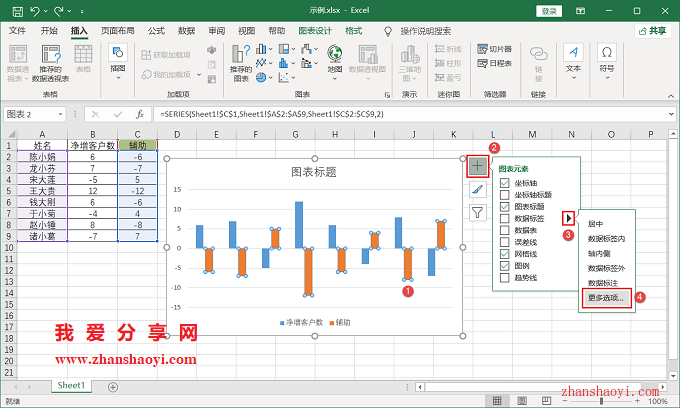Switch to Page Layout view in status bar

point(522,401)
